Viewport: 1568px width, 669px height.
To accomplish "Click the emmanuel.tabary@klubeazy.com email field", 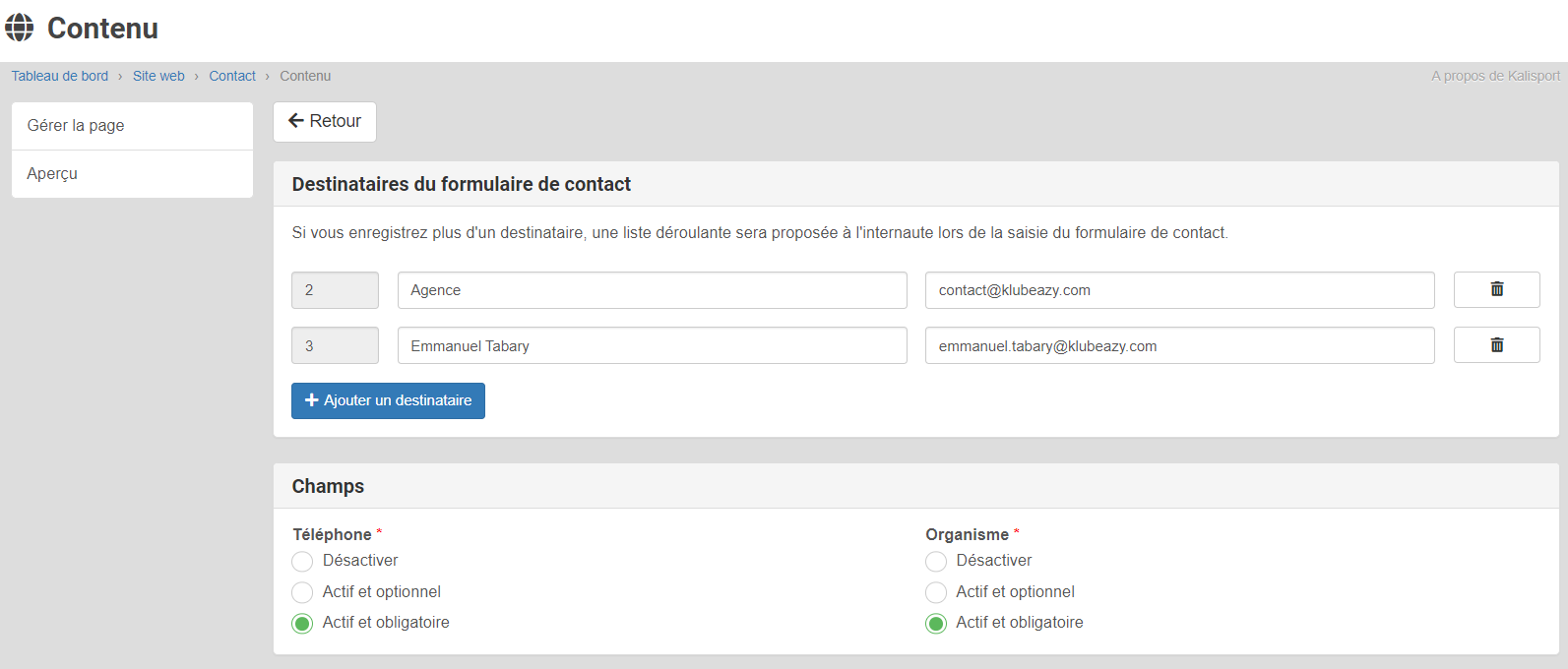I will [1179, 346].
